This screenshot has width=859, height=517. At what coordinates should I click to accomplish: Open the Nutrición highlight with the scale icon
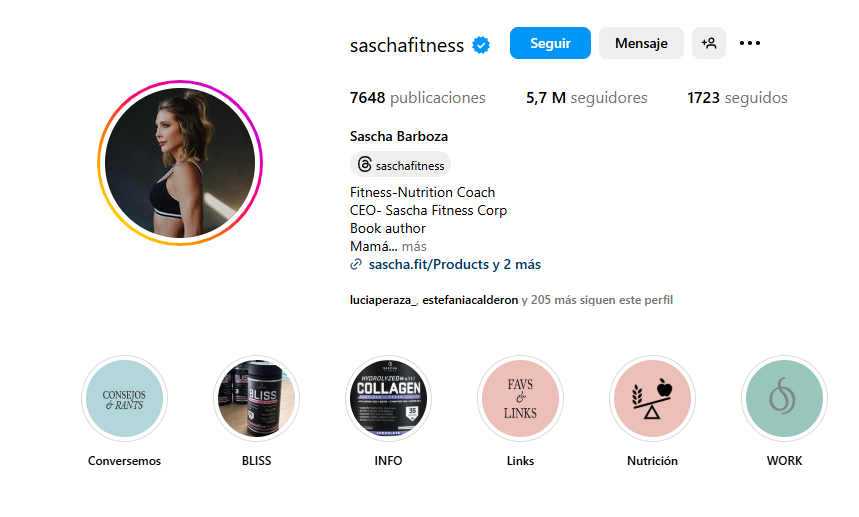click(652, 399)
